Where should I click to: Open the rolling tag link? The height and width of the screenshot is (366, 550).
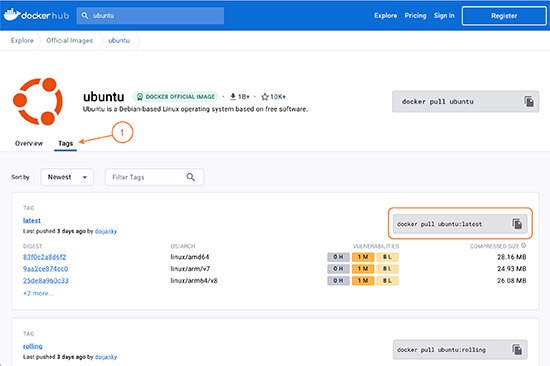(33, 346)
